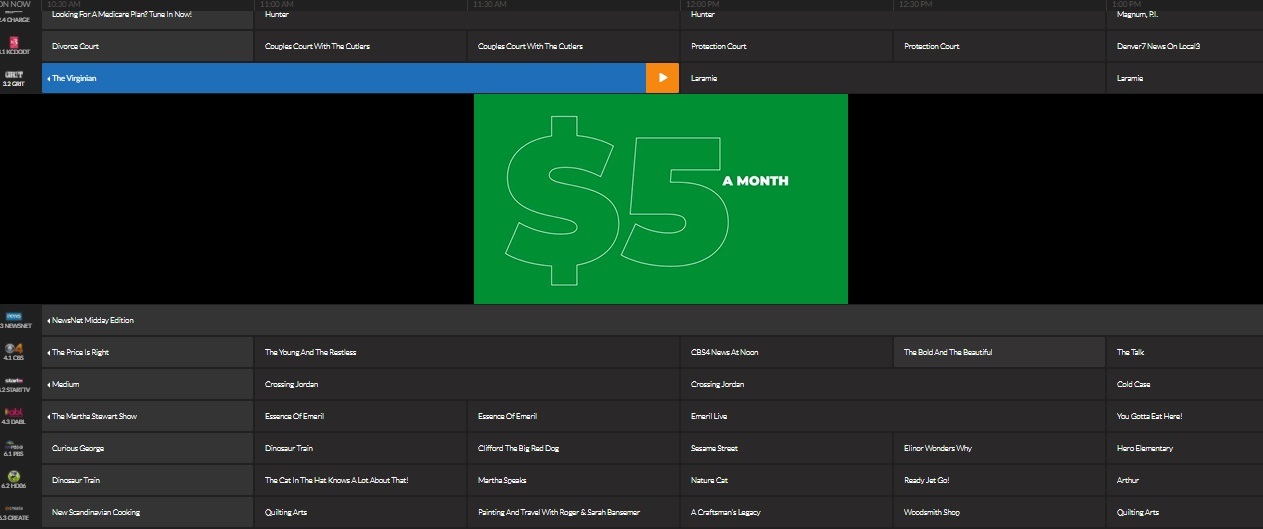
Task: Select You Gotta Eat Here!
Action: (x=1185, y=416)
